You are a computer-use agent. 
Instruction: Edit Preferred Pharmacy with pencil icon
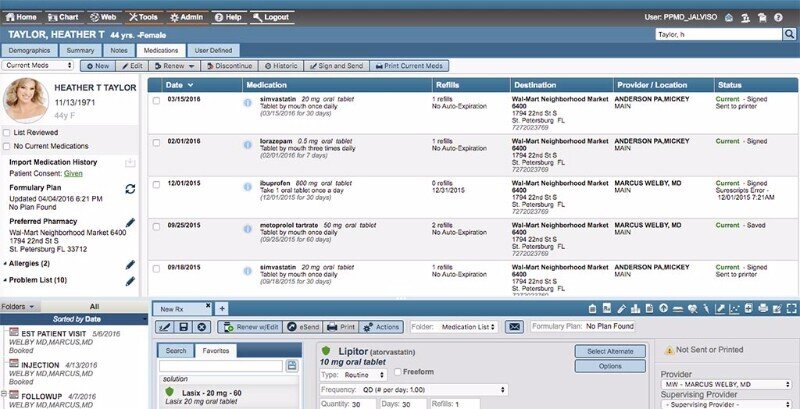coord(131,222)
